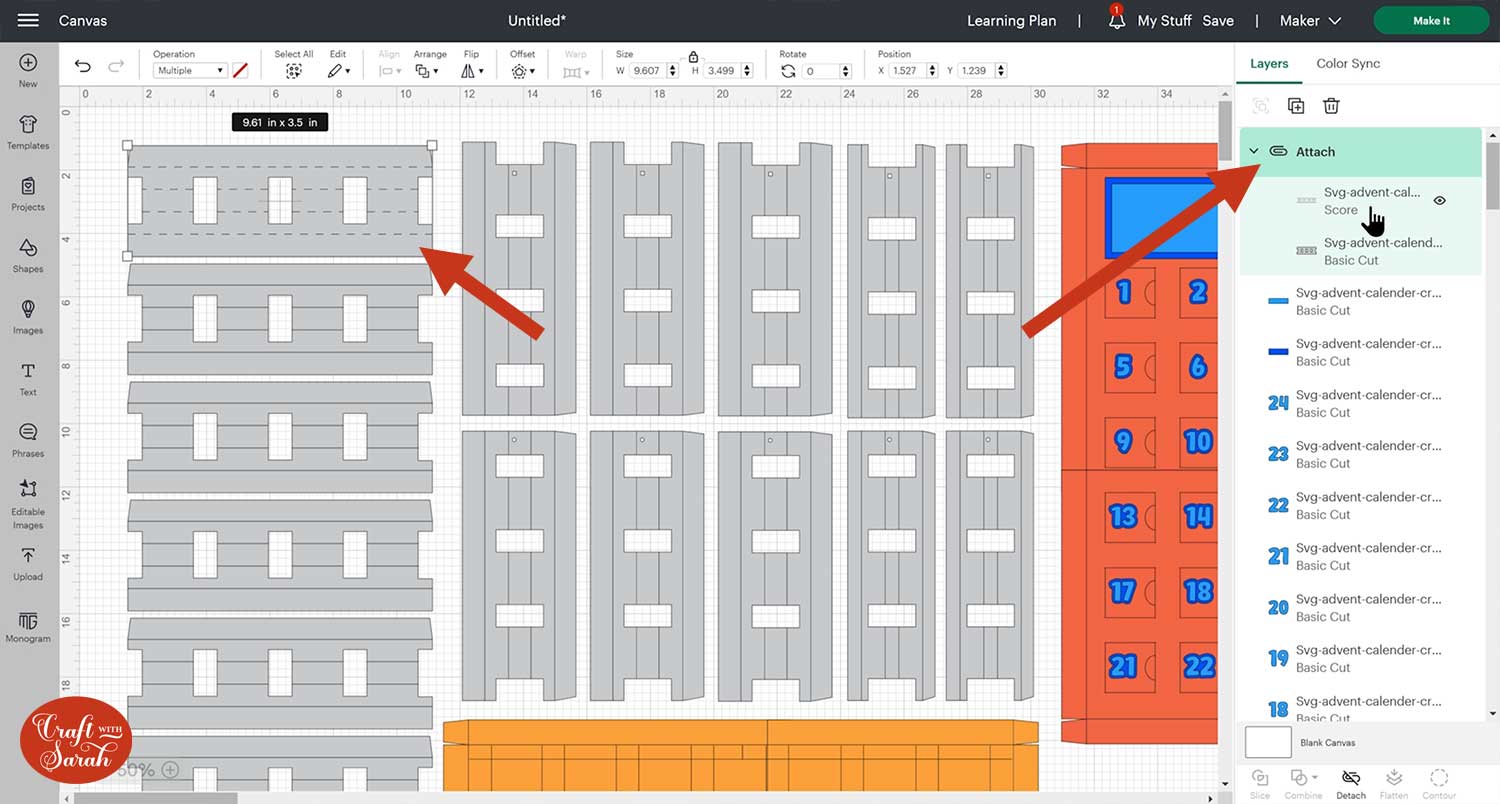1500x804 pixels.
Task: Zoom in on the canvas
Action: 170,770
